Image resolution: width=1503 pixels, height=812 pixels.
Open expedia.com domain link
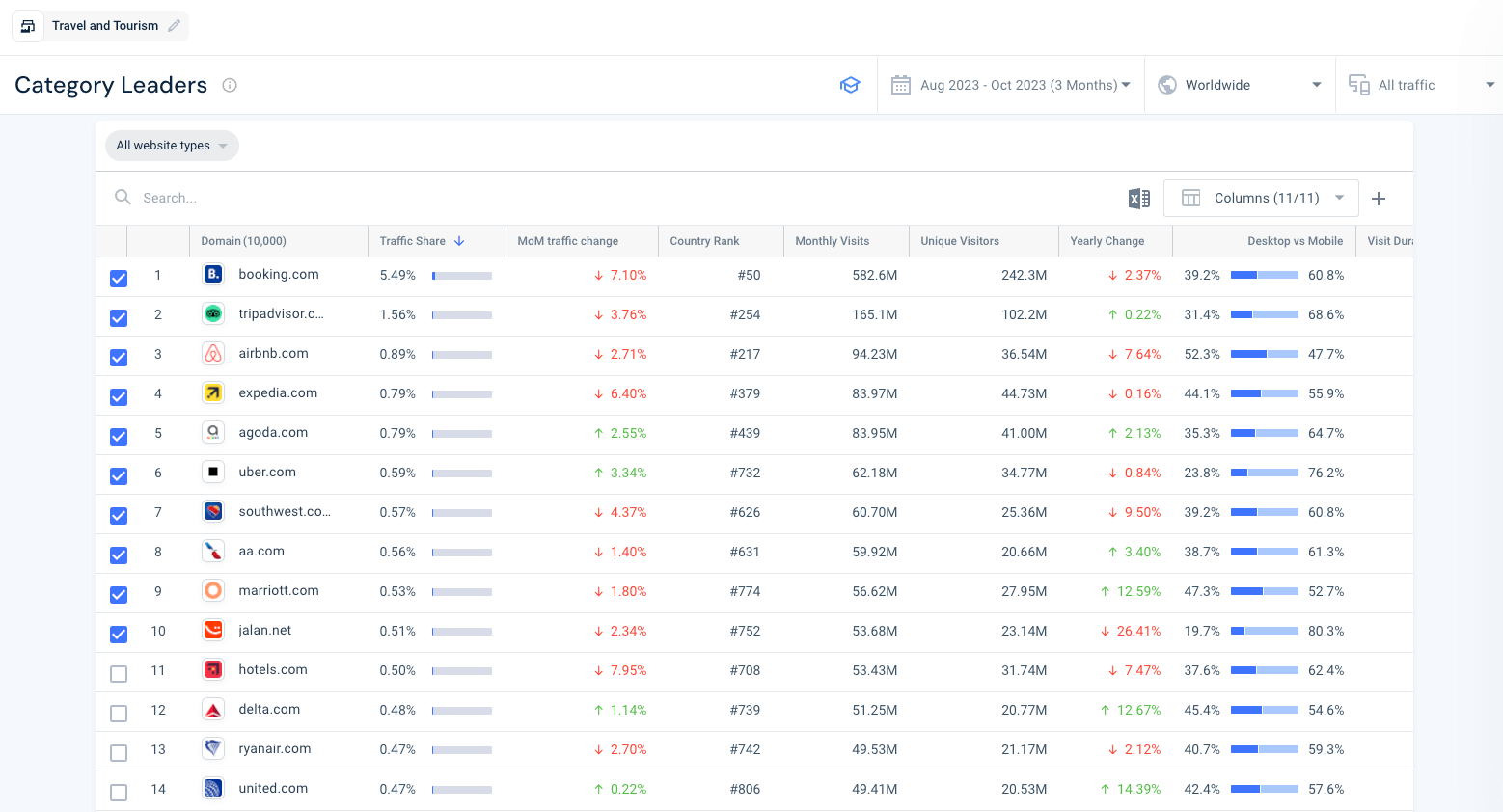click(x=278, y=393)
